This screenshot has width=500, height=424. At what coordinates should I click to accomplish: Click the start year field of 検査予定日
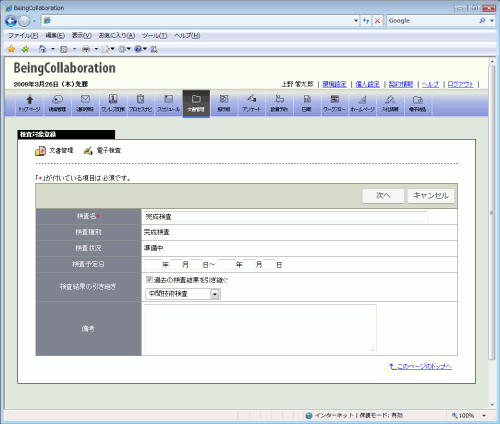coord(153,265)
